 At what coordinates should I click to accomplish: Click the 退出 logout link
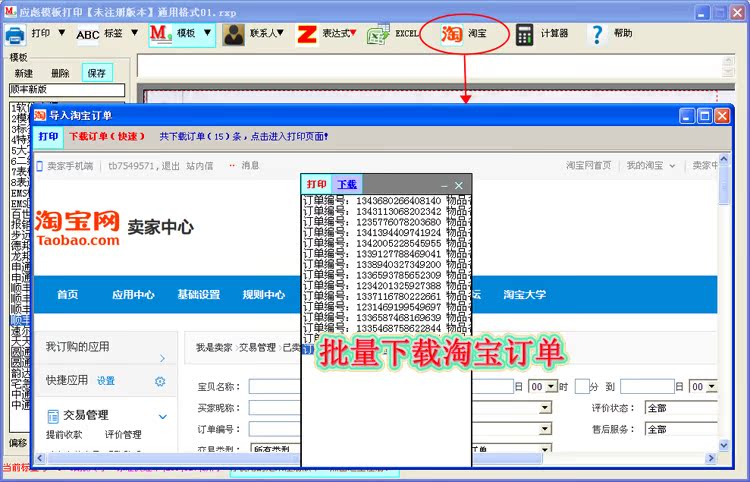tap(170, 166)
